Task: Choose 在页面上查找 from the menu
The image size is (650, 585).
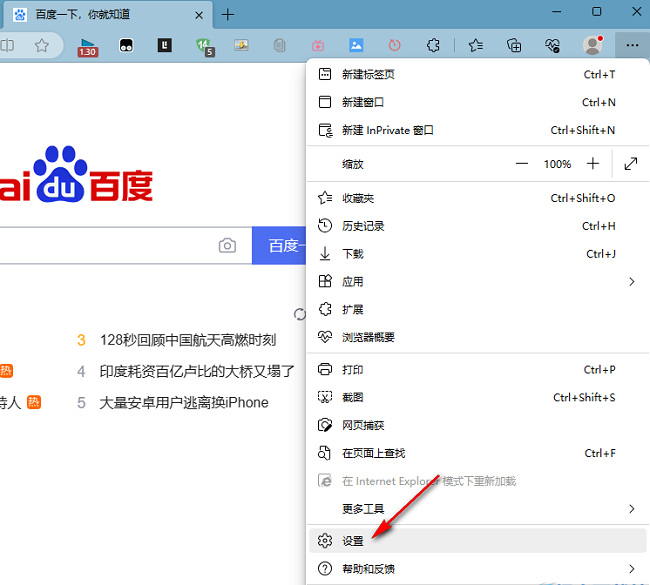Action: [478, 453]
